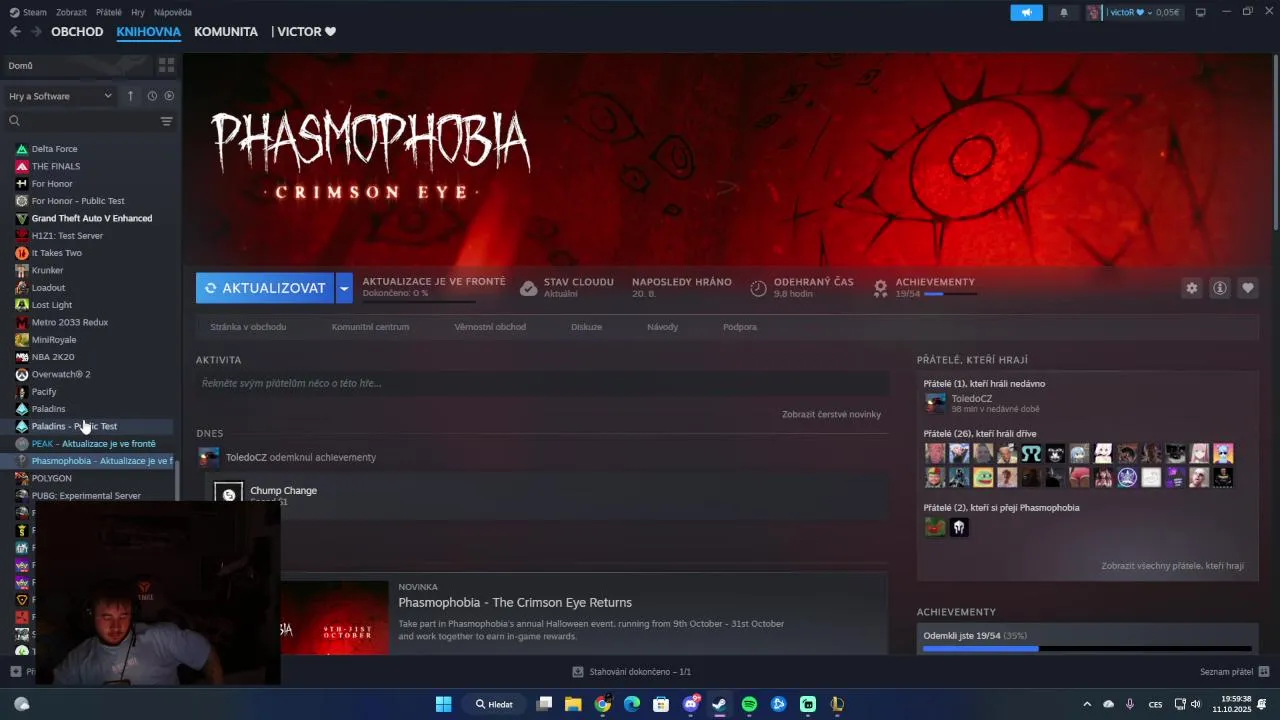Click the activity text input field
Screen dimensions: 1280x720
point(542,383)
